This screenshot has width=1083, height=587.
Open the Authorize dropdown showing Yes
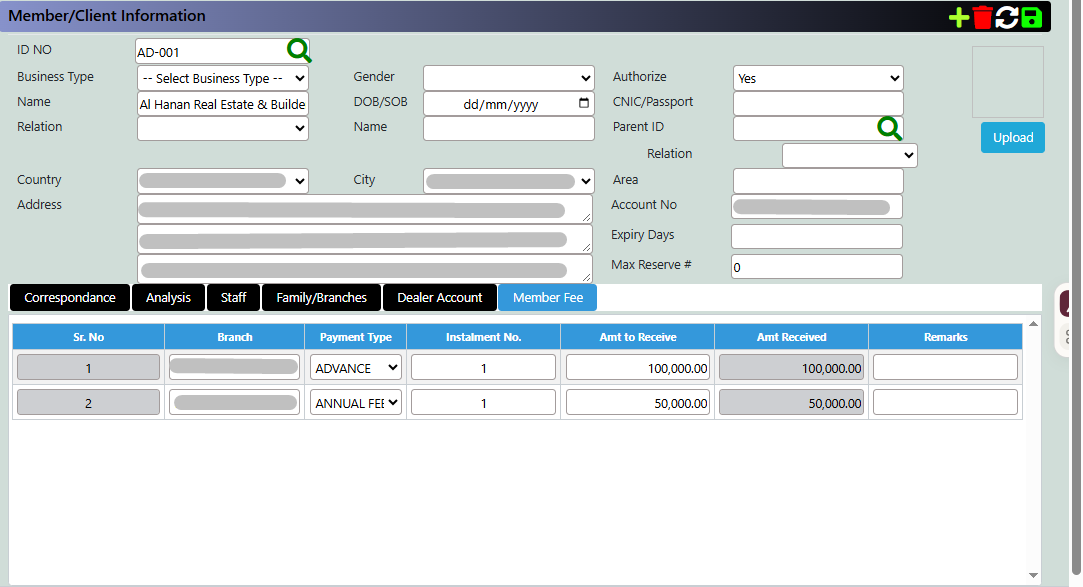[x=818, y=78]
